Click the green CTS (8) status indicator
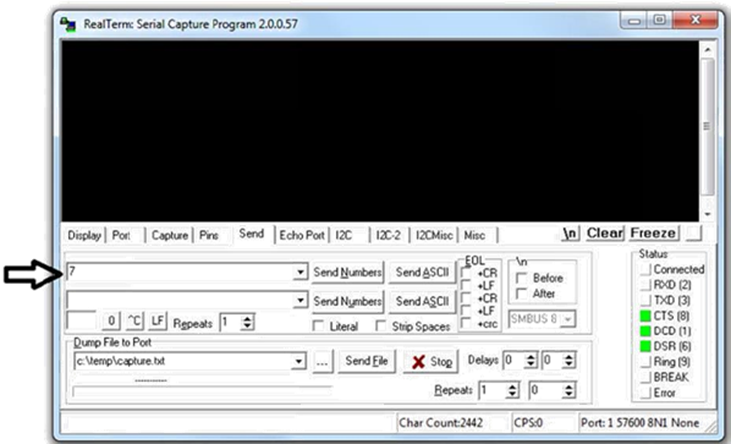 tap(645, 315)
